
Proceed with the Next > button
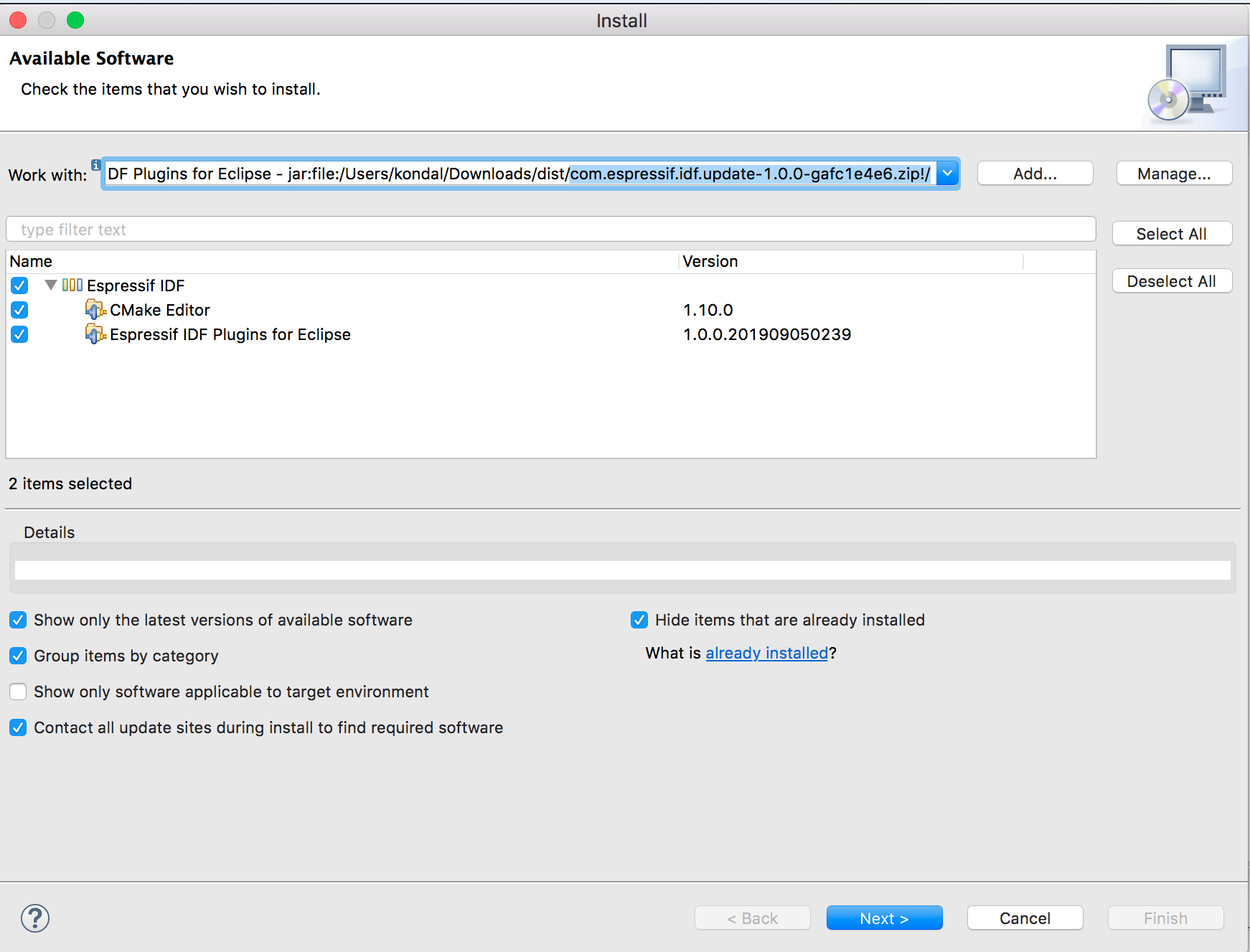point(884,918)
